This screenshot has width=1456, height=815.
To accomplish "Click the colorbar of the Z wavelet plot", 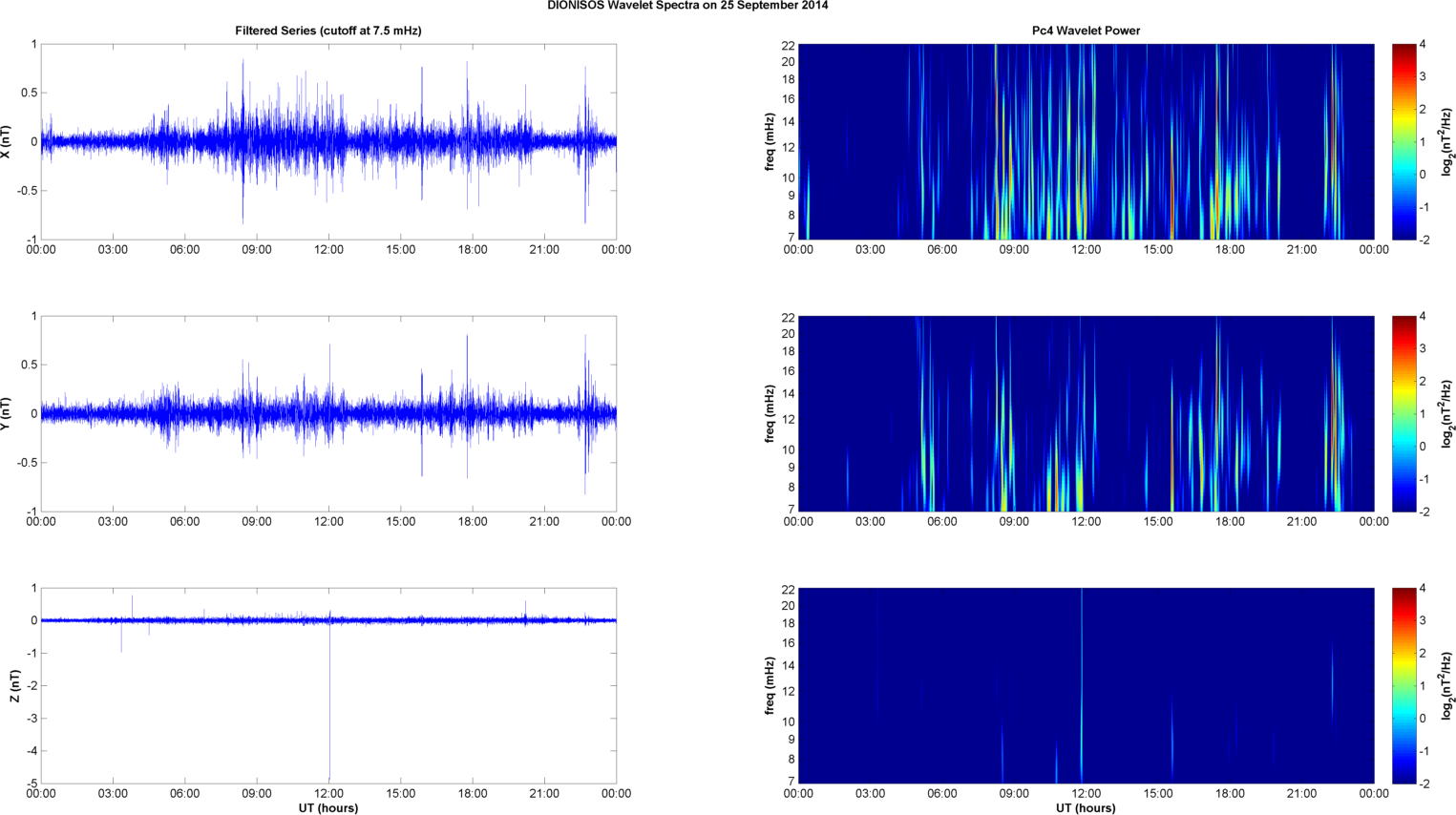I will tap(1403, 685).
